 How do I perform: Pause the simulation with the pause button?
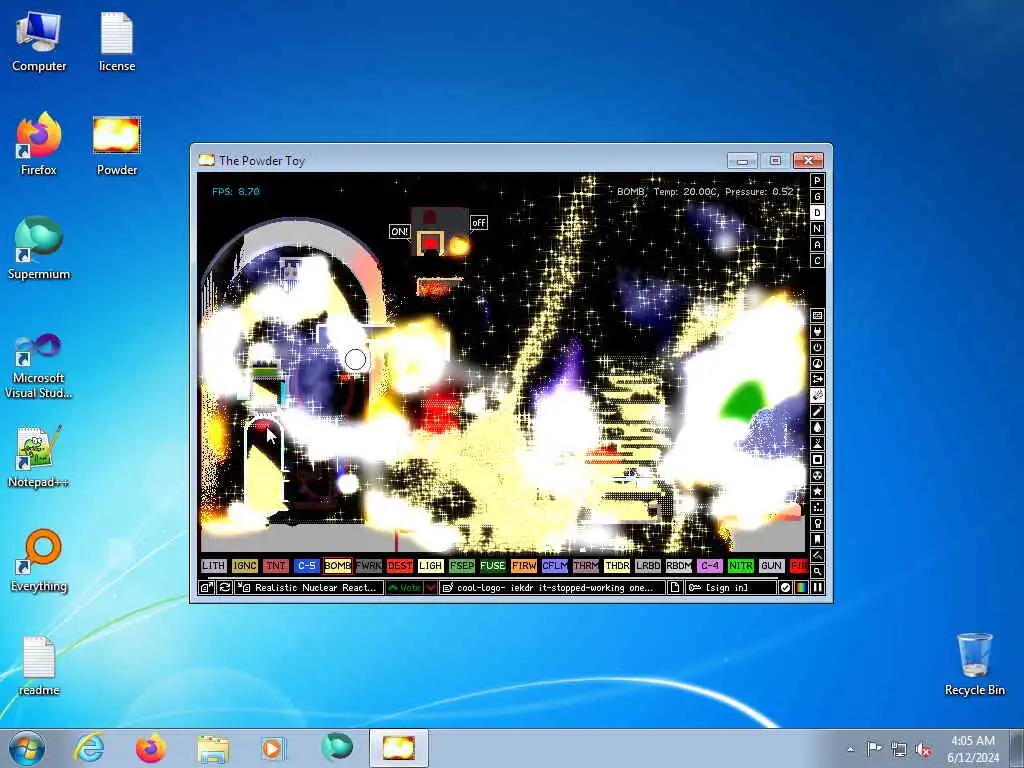pos(817,588)
